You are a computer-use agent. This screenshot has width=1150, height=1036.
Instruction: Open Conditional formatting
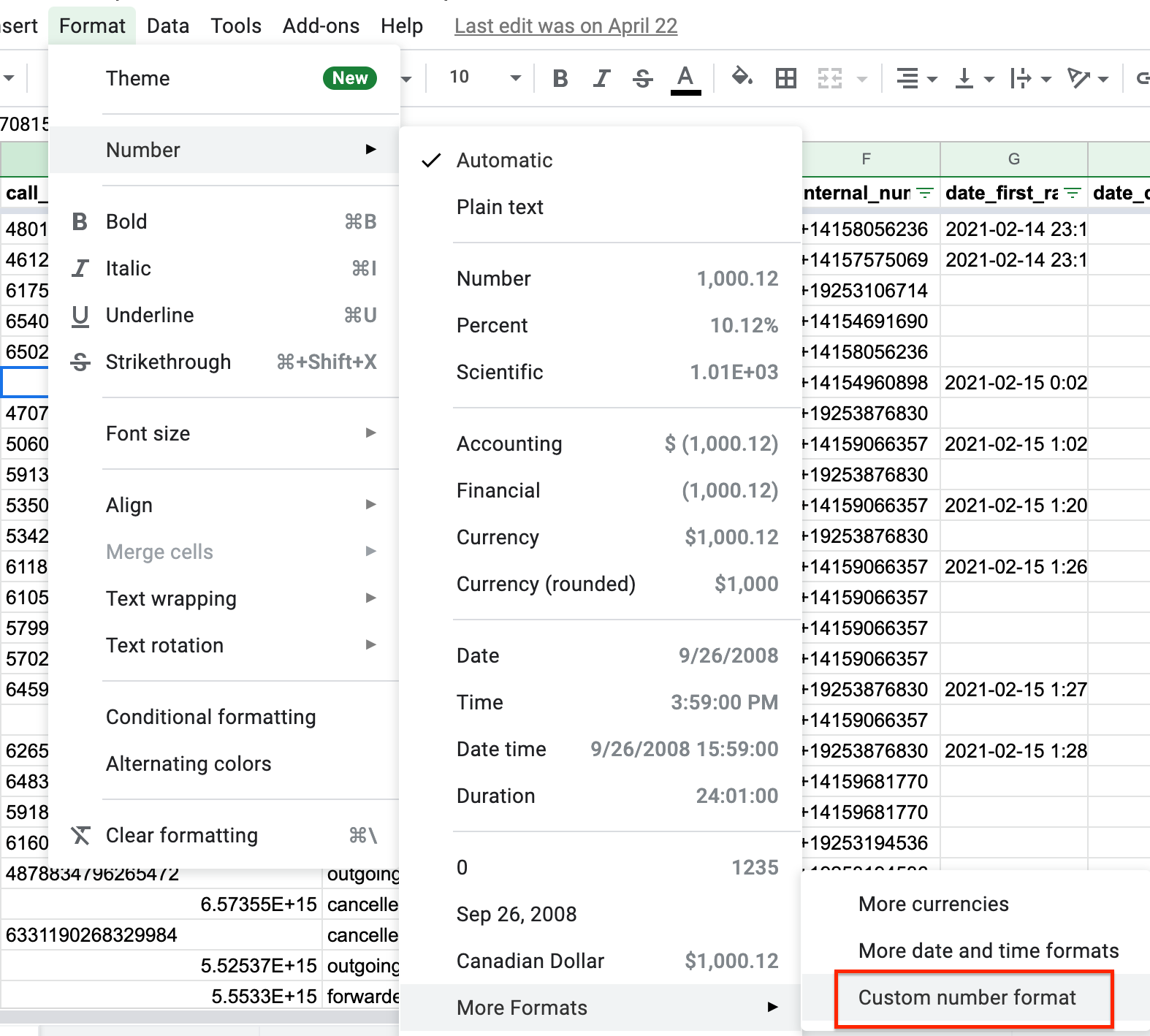[x=224, y=717]
